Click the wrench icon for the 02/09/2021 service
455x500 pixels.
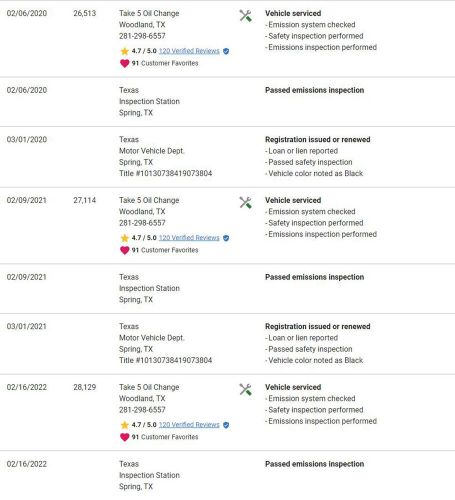[x=246, y=202]
